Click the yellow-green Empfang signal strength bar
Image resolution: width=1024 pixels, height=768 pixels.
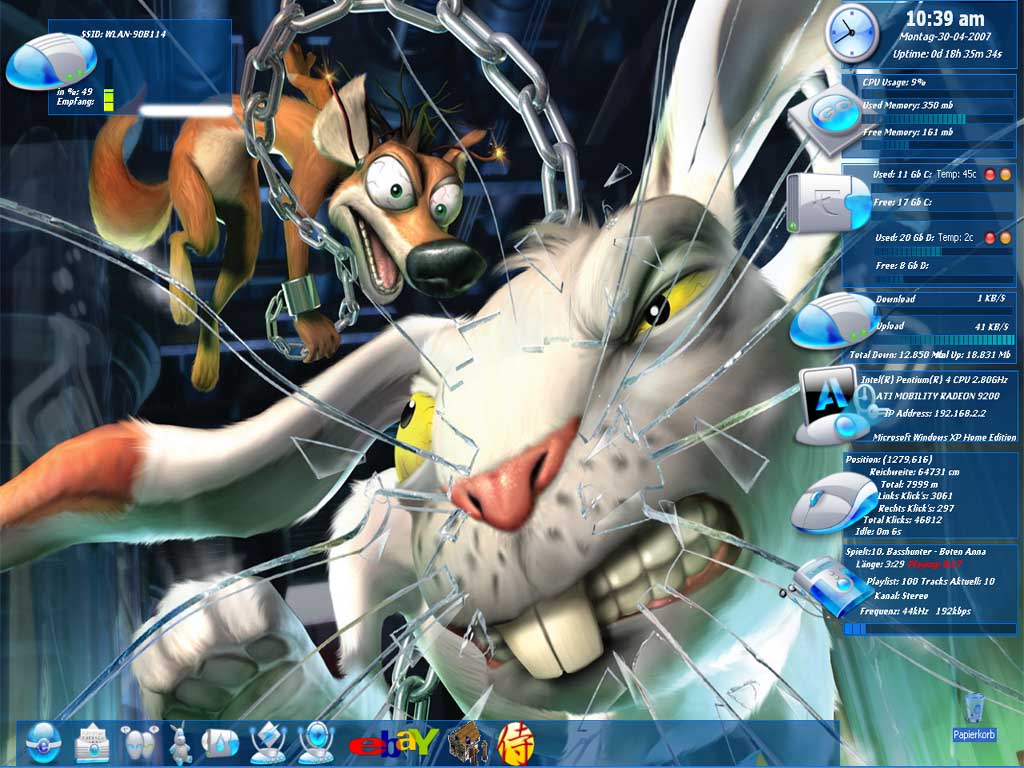[108, 100]
